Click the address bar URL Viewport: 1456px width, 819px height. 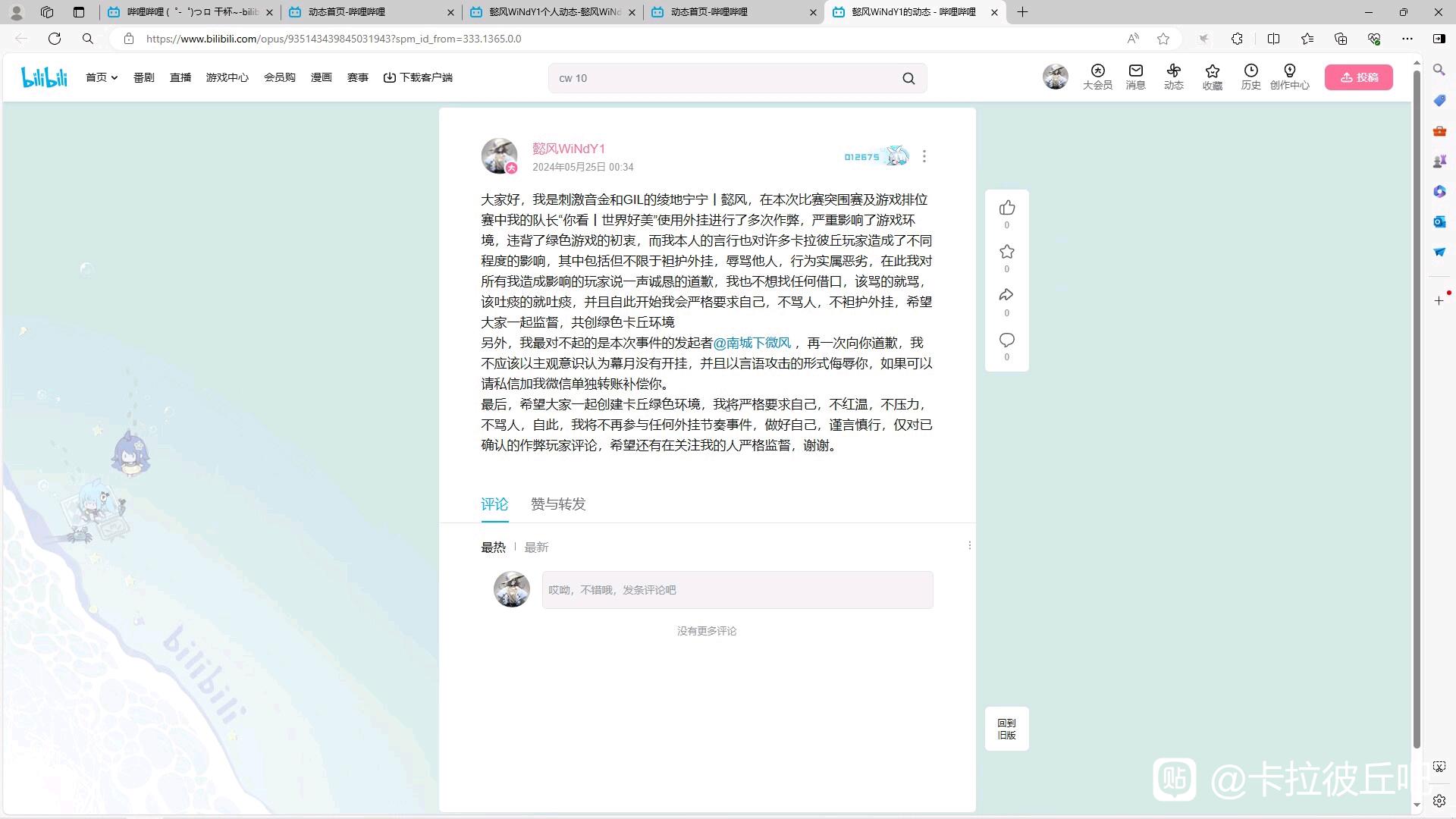(334, 39)
